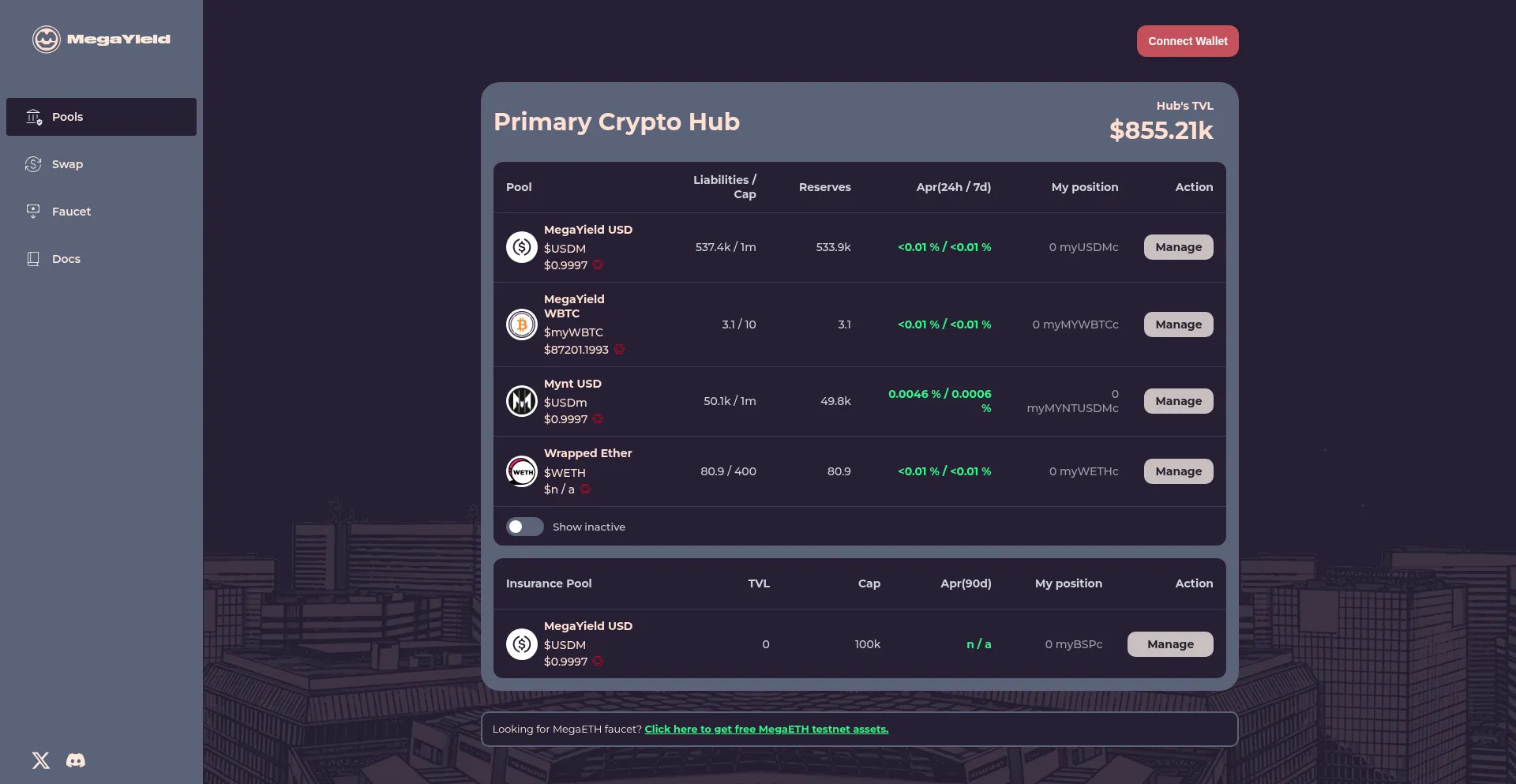Open the Discord community icon
Screen dimensions: 1516x784
pyautogui.click(x=76, y=760)
